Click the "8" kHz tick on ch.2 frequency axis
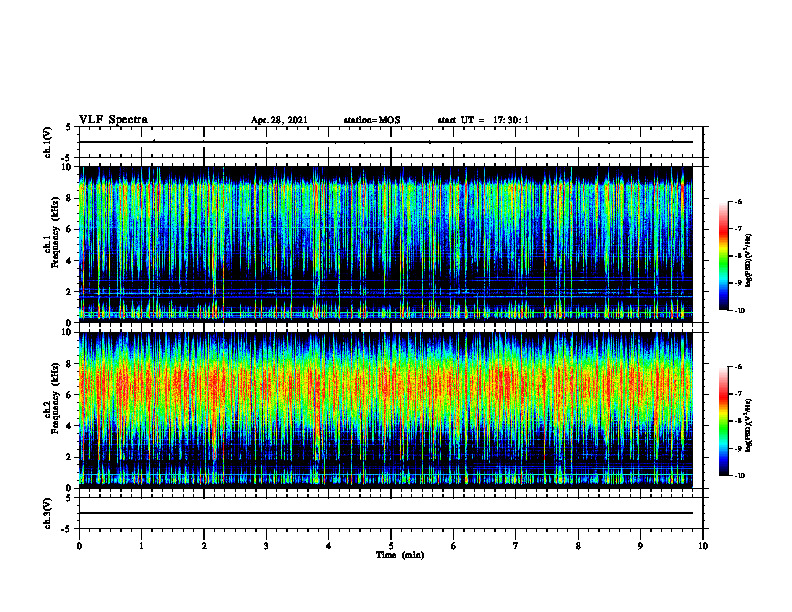This screenshot has height=612, width=792. pos(70,363)
